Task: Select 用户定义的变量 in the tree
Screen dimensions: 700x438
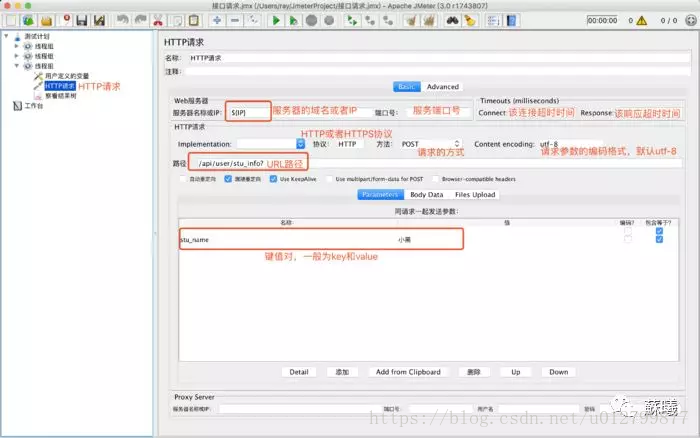Action: [67, 76]
